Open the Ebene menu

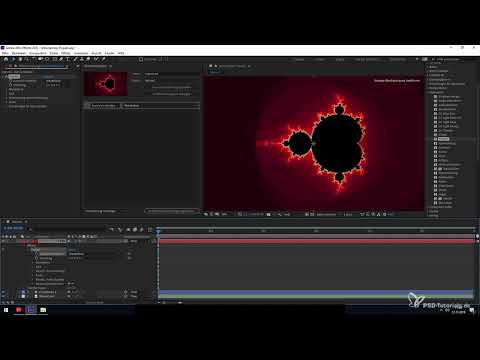54,53
